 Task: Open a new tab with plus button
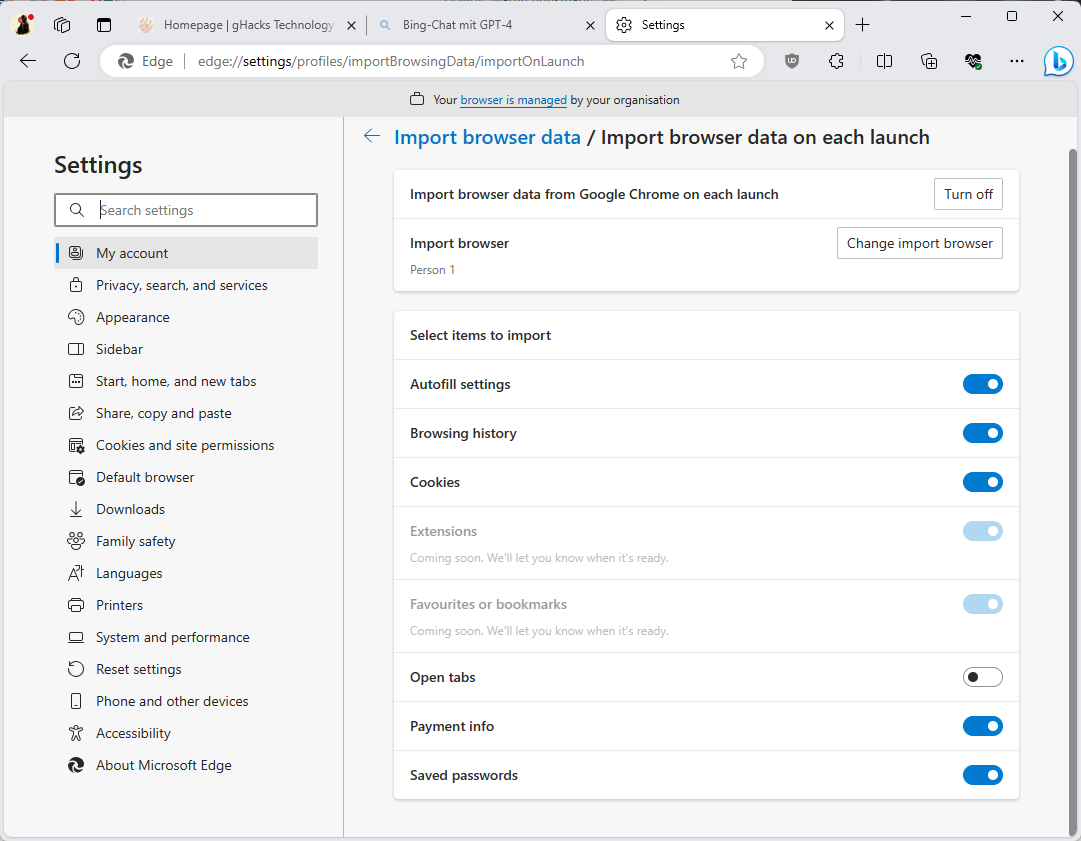862,25
